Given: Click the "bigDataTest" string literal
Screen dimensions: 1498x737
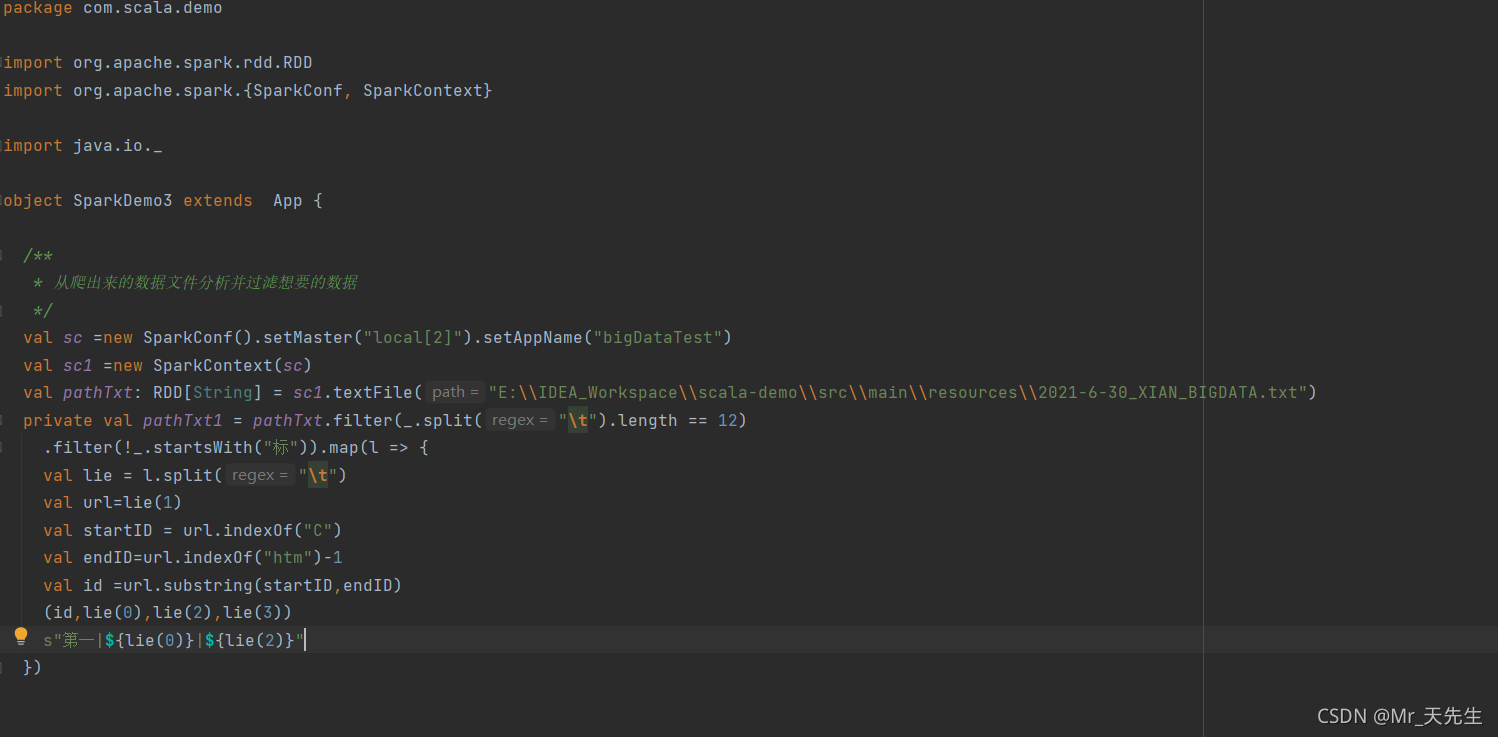Looking at the screenshot, I should [x=658, y=338].
